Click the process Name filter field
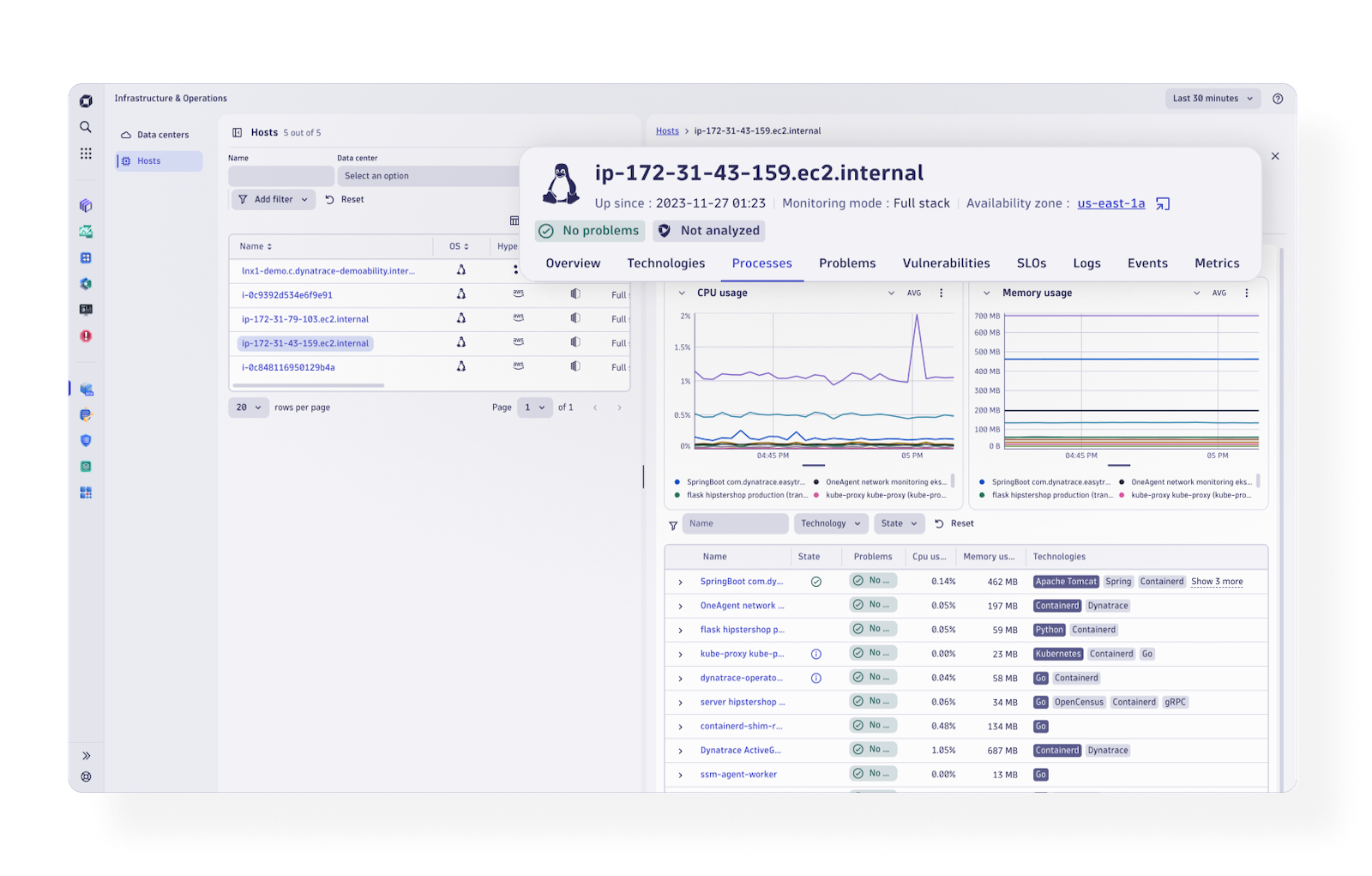Viewport: 1372px width, 876px height. pos(735,523)
